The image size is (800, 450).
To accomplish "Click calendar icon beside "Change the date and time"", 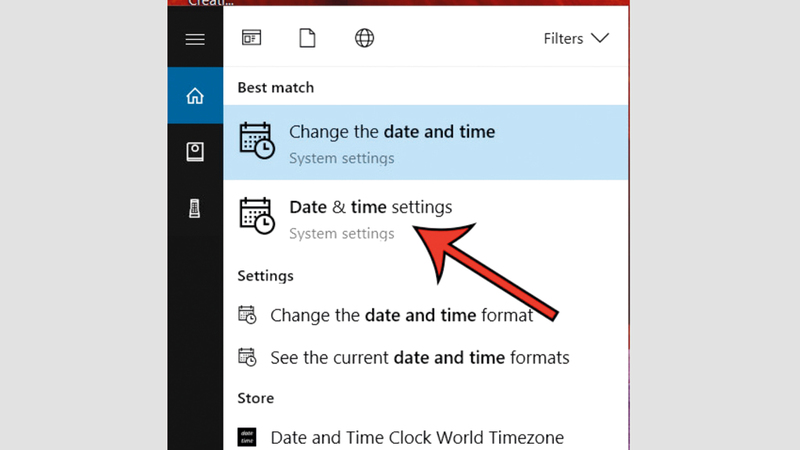I will (x=257, y=141).
